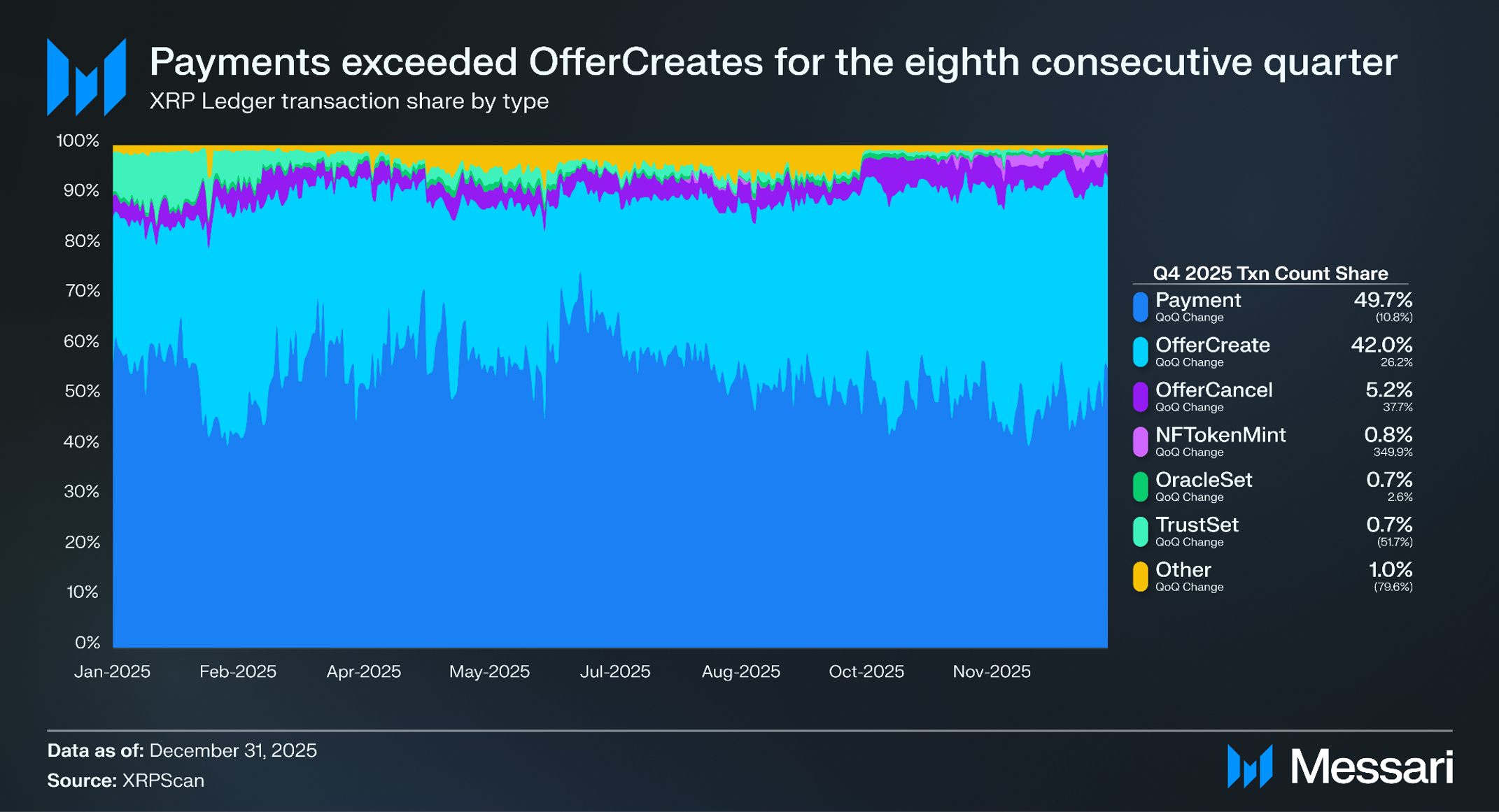Click the Jan-2025 x-axis label

click(112, 671)
